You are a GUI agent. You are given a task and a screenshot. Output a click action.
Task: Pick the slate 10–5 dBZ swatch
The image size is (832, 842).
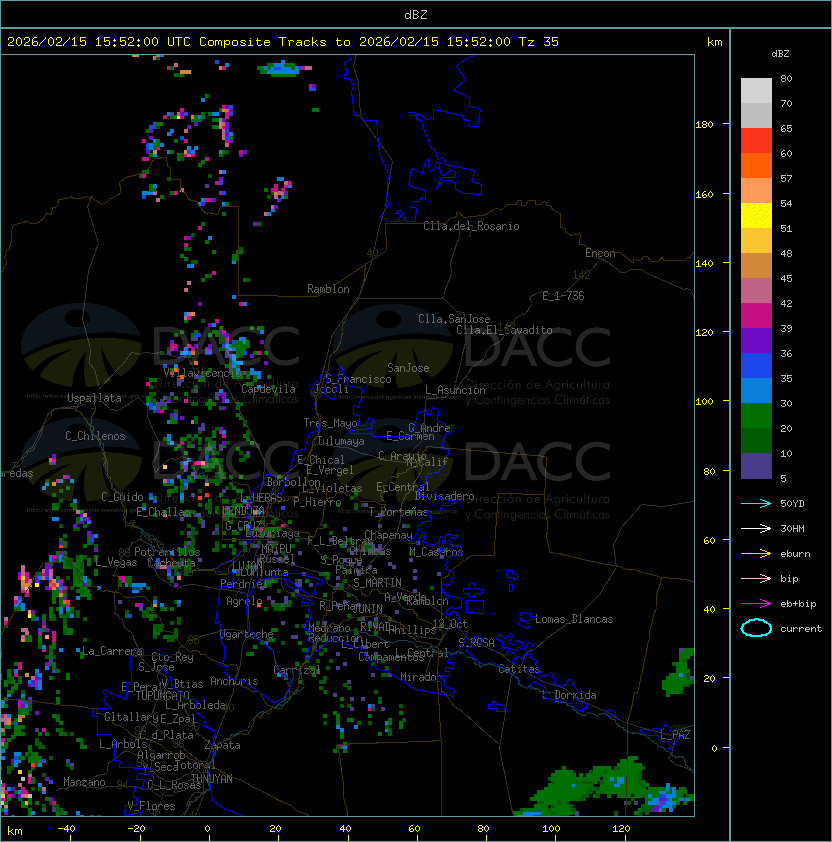[756, 466]
